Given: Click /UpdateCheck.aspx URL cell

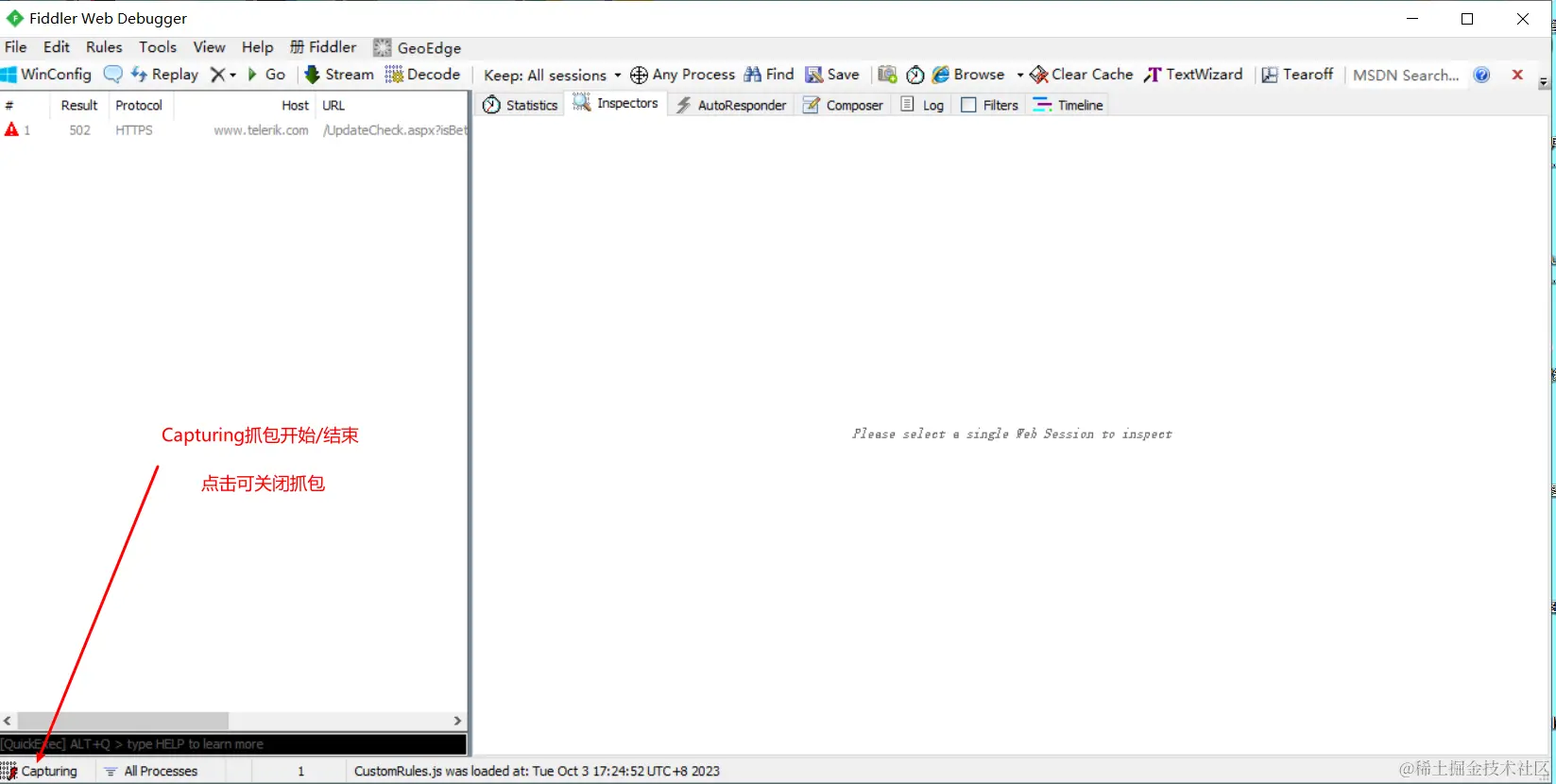Looking at the screenshot, I should [395, 130].
